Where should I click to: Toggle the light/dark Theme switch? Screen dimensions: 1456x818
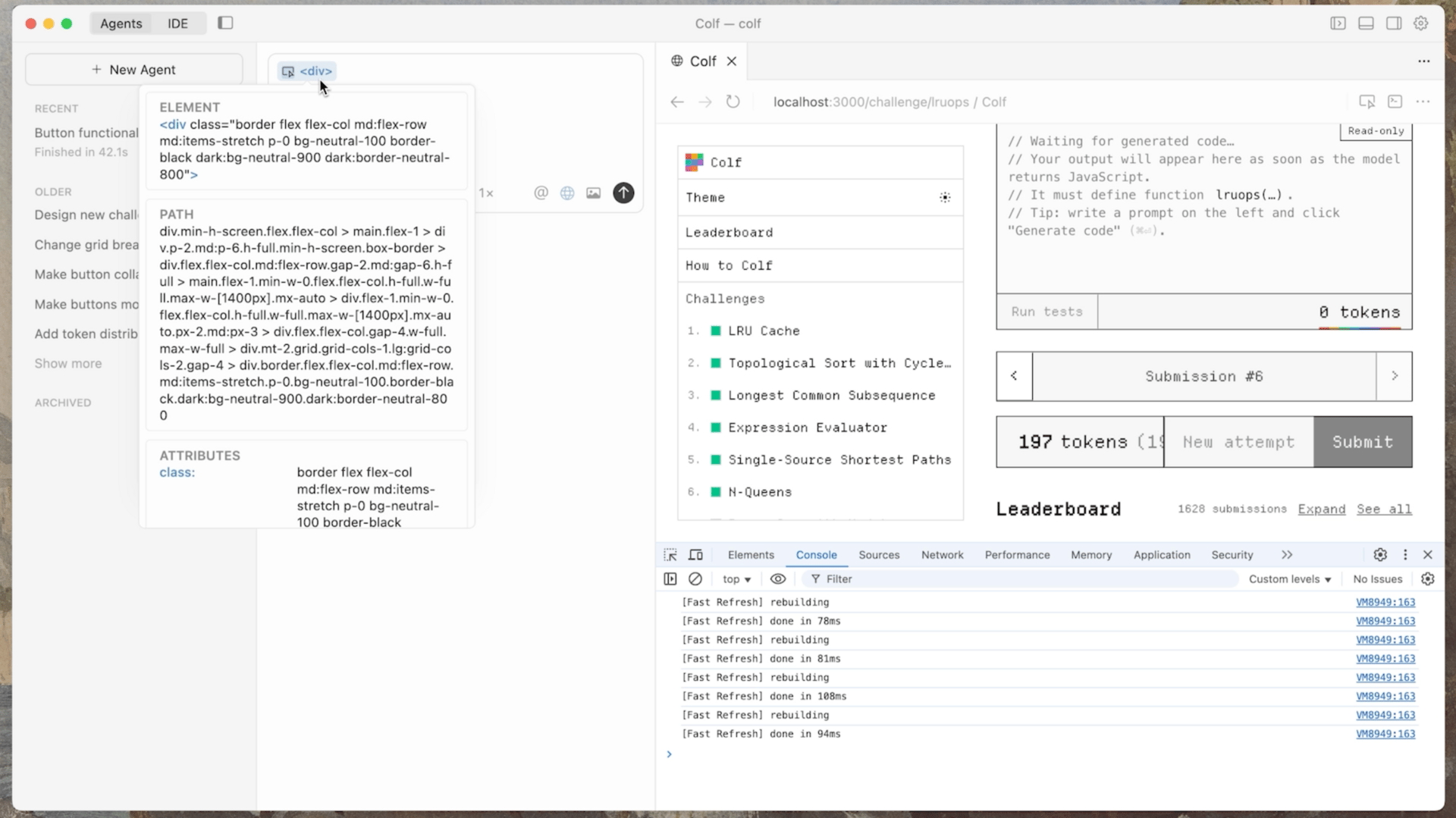945,198
